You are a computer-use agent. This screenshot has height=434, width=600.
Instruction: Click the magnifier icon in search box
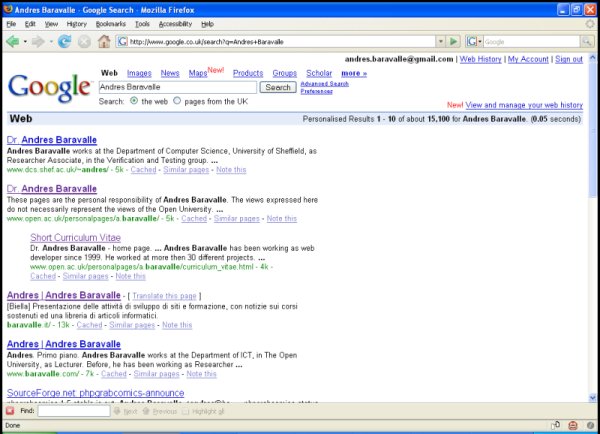point(587,41)
